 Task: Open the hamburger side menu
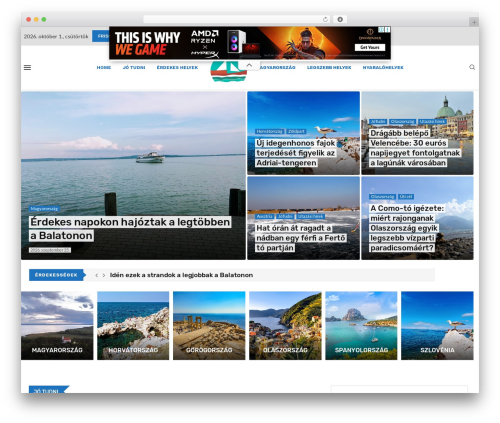[x=27, y=67]
